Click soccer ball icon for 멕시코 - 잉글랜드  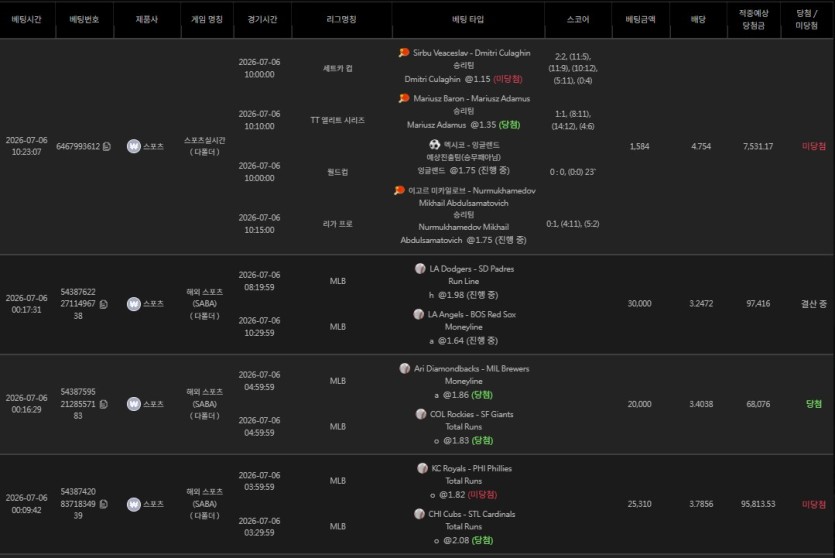435,144
